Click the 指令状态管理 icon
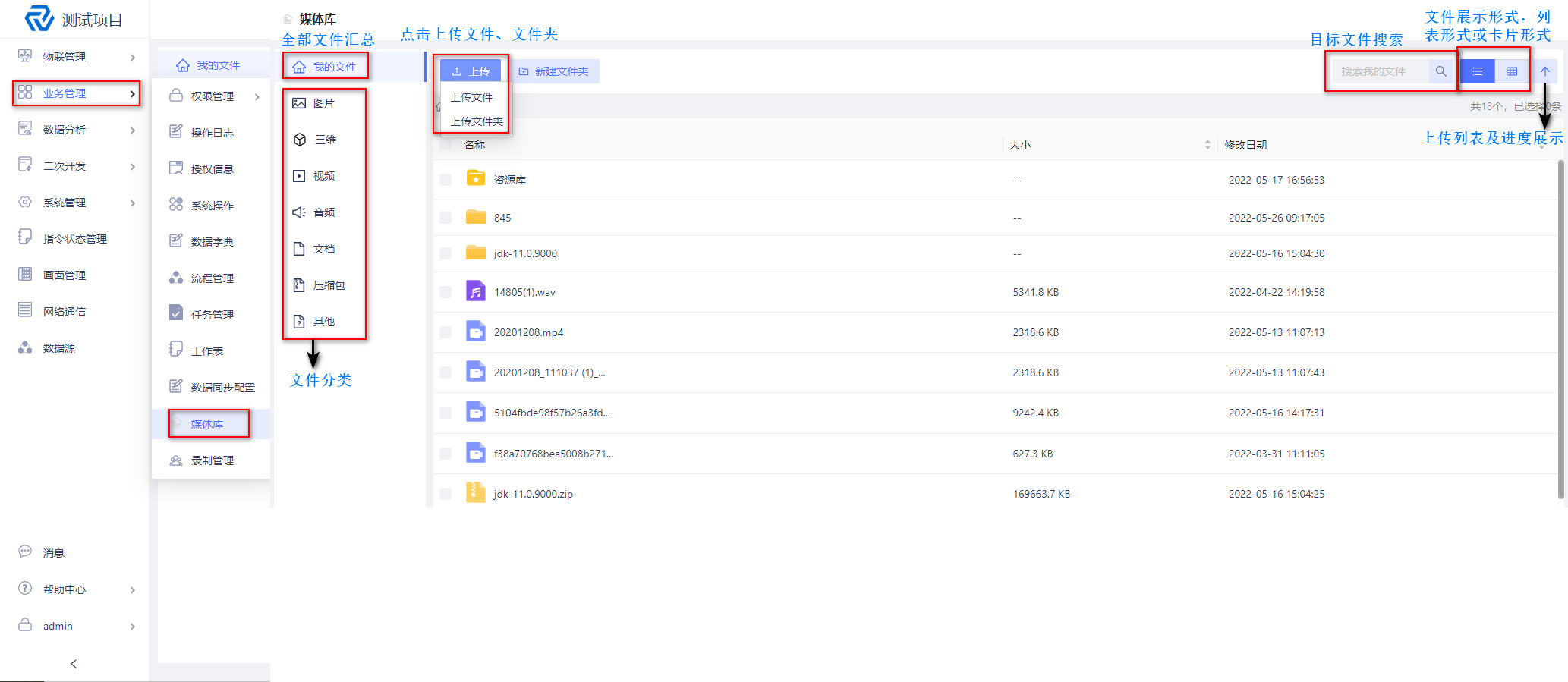Image resolution: width=1568 pixels, height=682 pixels. [x=25, y=238]
